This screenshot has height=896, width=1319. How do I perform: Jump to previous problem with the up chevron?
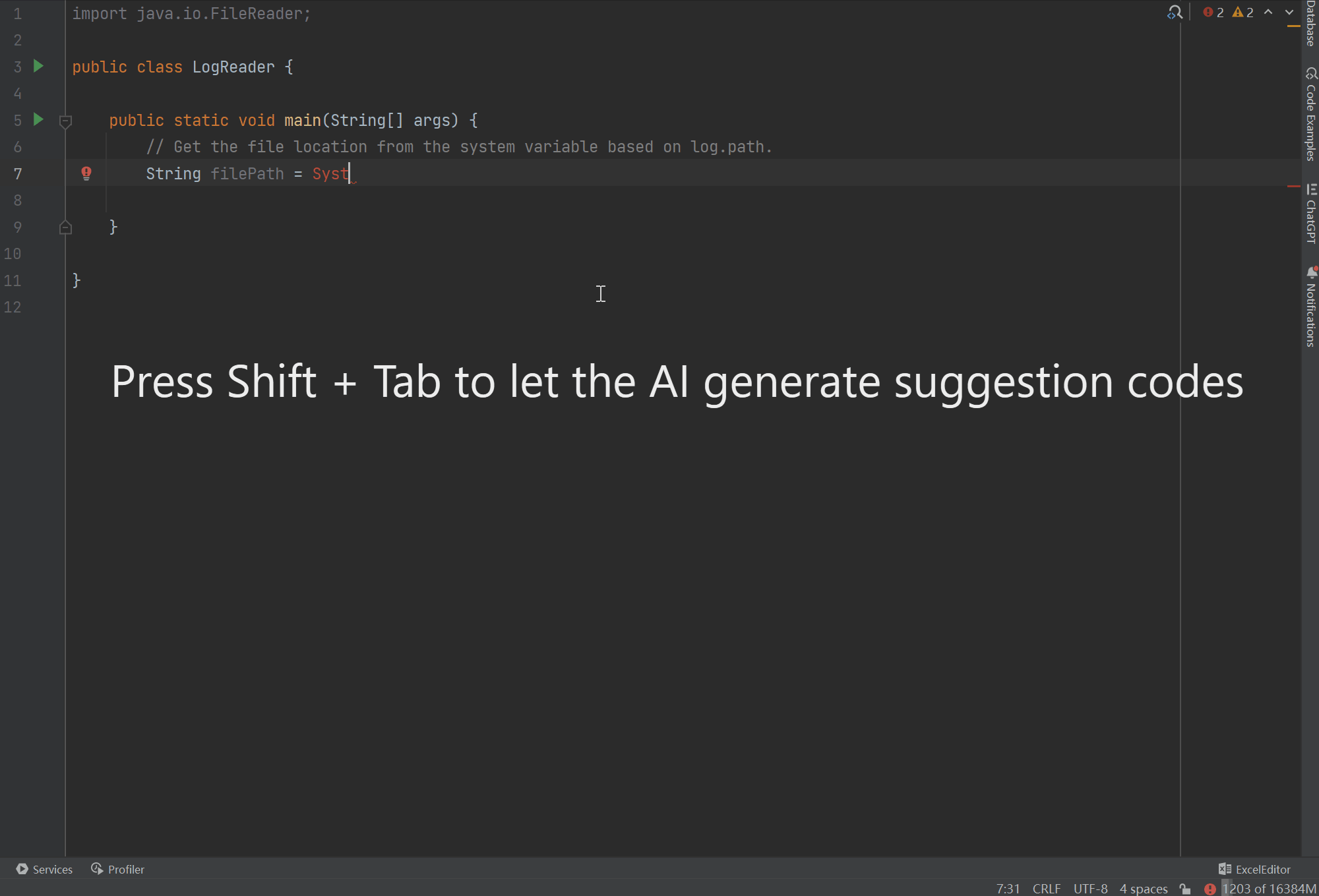pyautogui.click(x=1268, y=12)
